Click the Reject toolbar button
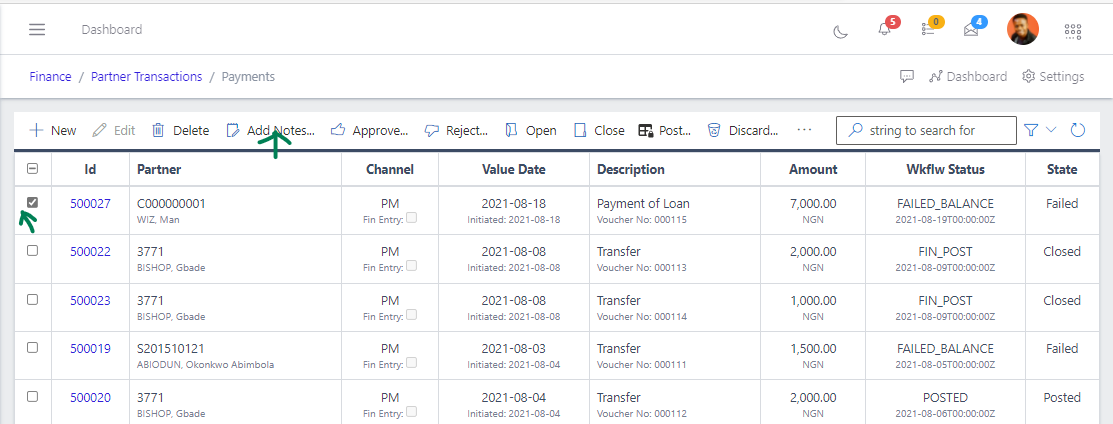Viewport: 1113px width, 424px height. 456,131
